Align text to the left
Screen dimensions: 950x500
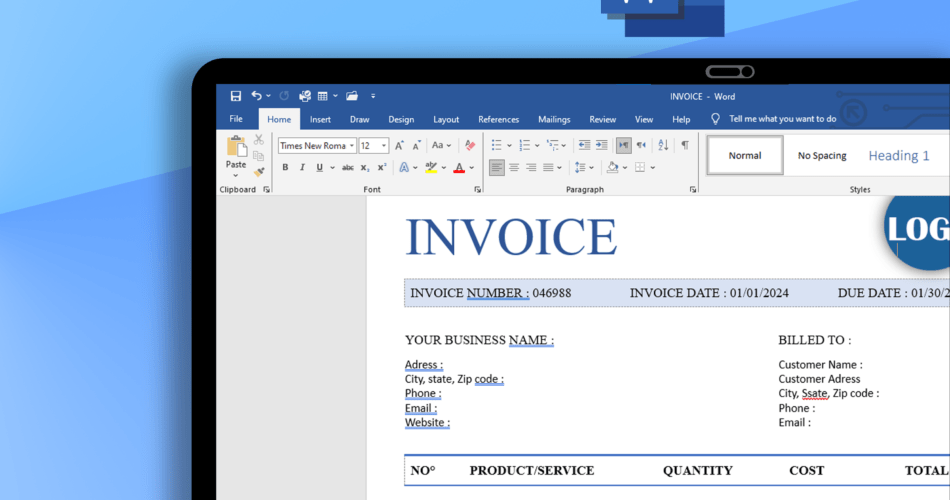(x=496, y=167)
